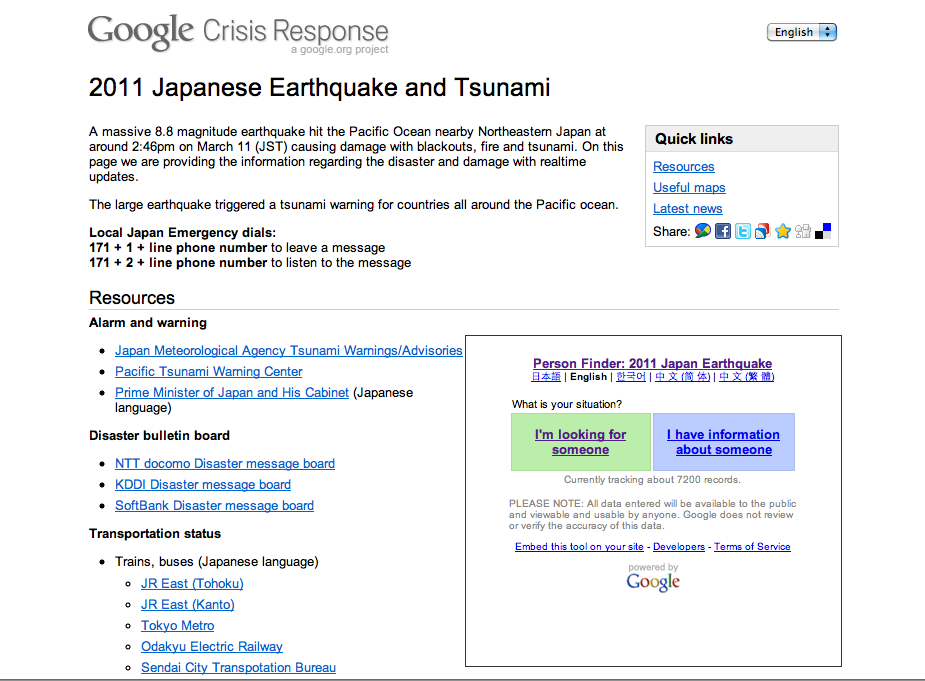Open the JR East (Tohoku) link
925x681 pixels.
192,584
